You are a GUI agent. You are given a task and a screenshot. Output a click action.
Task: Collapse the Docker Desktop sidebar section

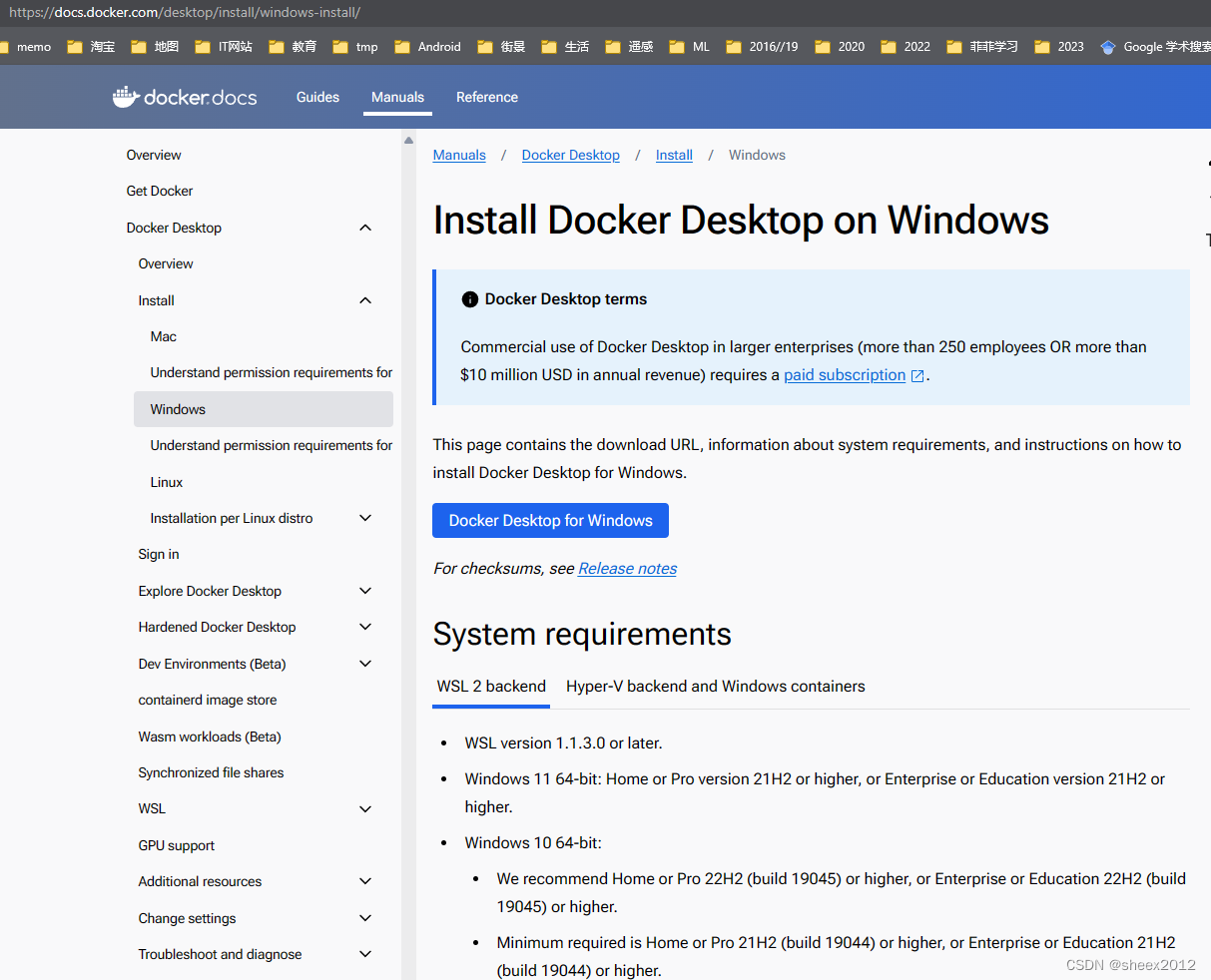(365, 228)
